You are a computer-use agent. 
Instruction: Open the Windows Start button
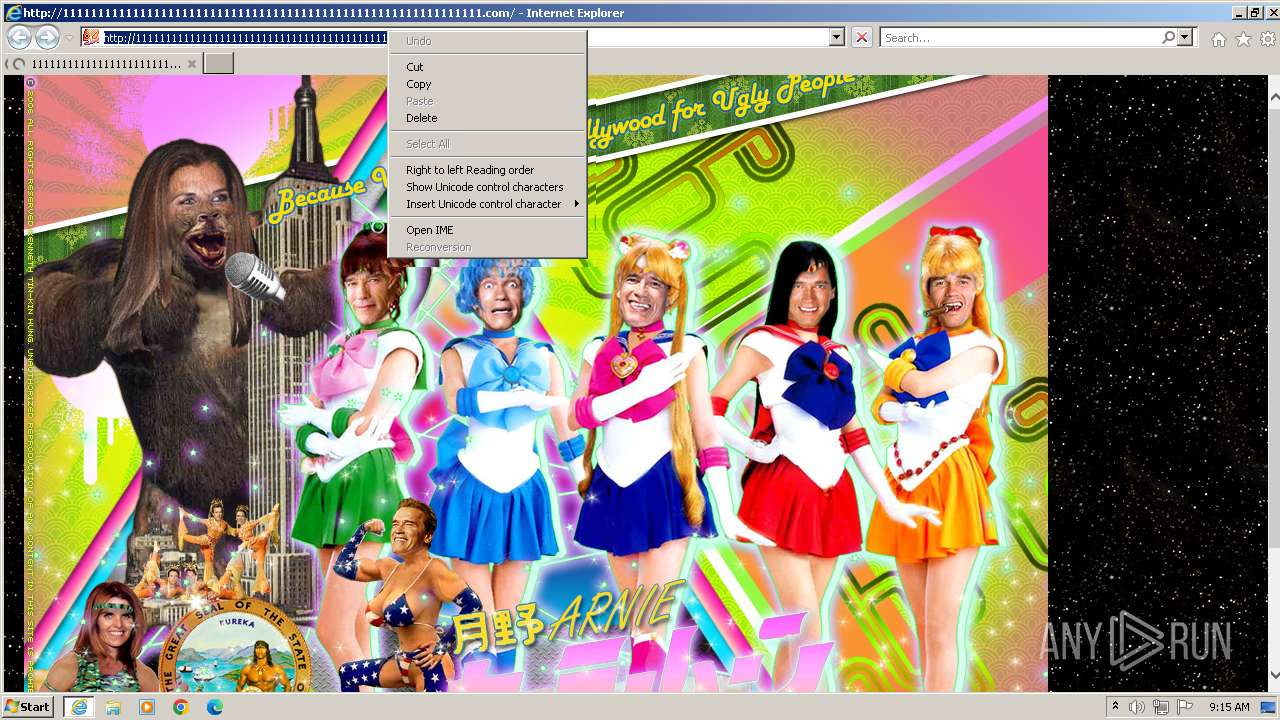[x=28, y=706]
